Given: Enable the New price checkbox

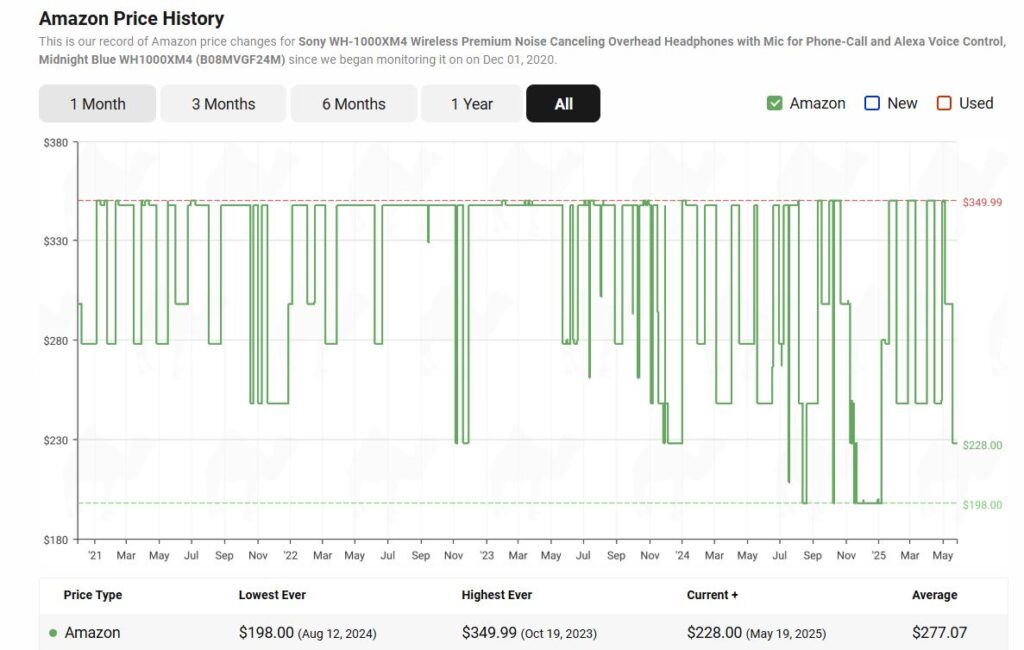Looking at the screenshot, I should [872, 103].
